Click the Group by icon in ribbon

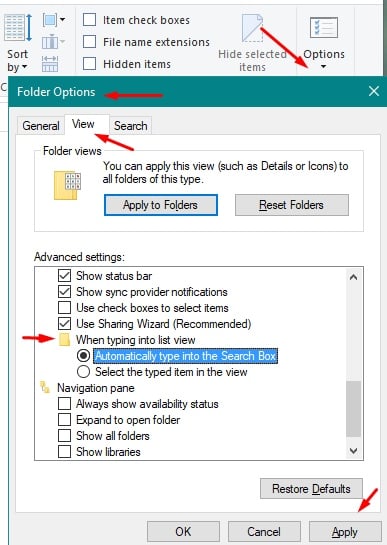click(x=50, y=20)
